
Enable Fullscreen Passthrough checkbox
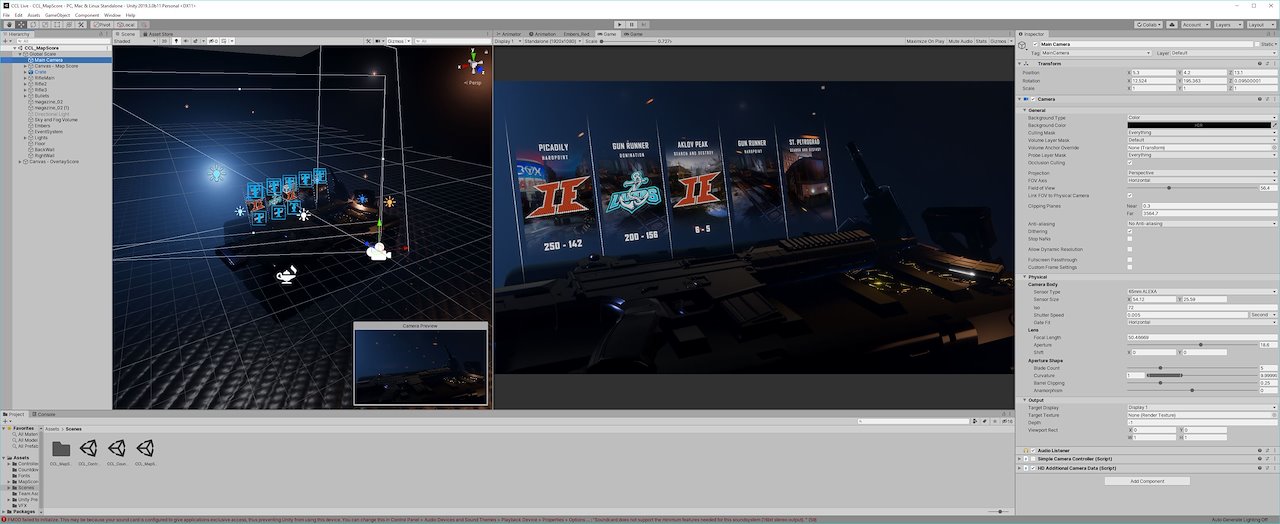coord(1130,260)
